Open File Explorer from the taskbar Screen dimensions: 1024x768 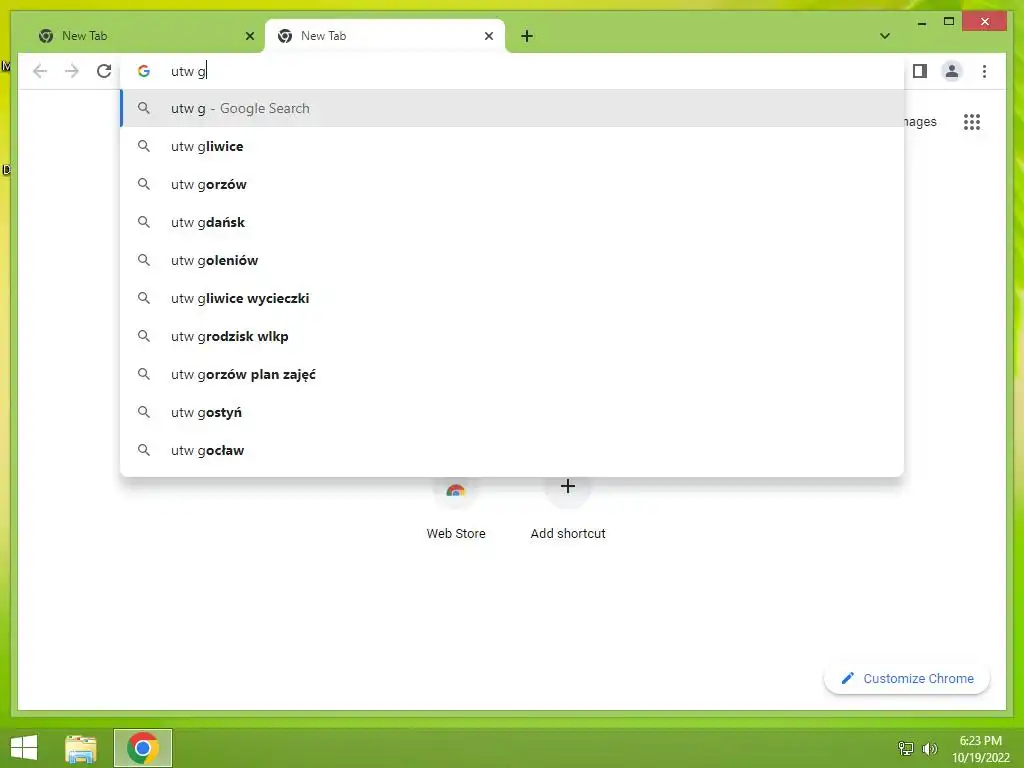tap(81, 748)
